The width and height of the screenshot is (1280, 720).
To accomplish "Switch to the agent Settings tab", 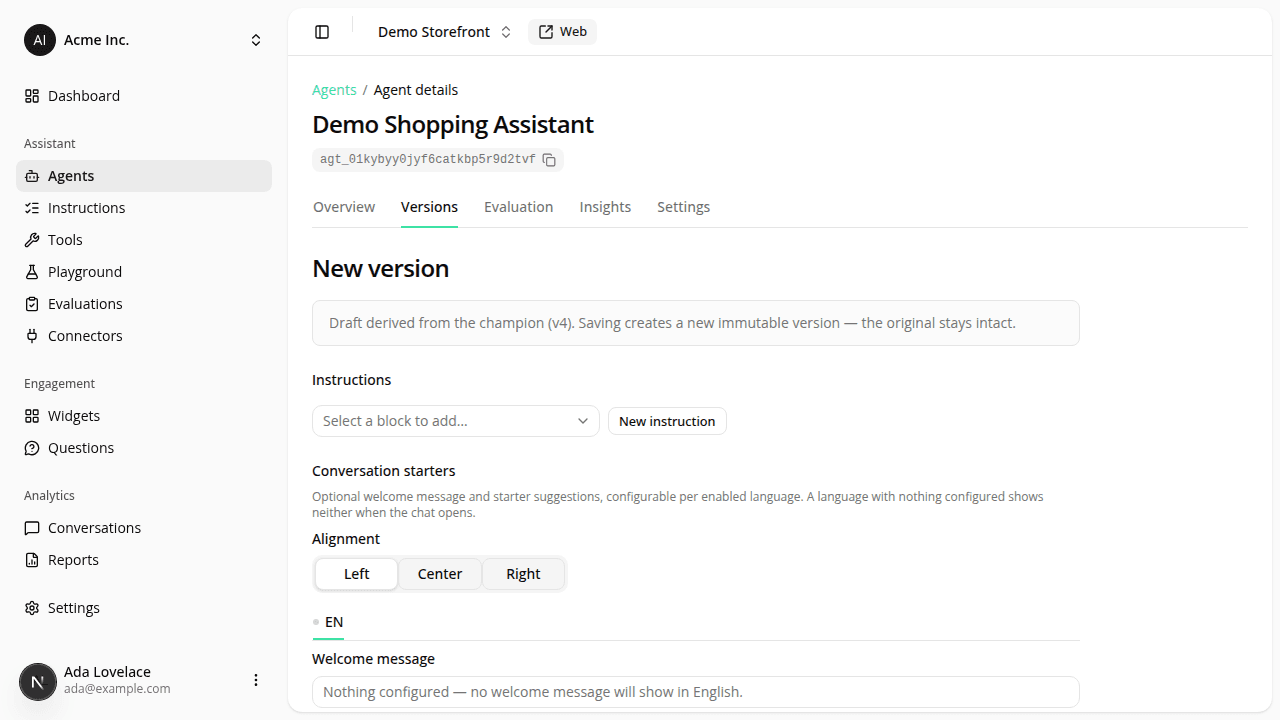I will (x=683, y=207).
